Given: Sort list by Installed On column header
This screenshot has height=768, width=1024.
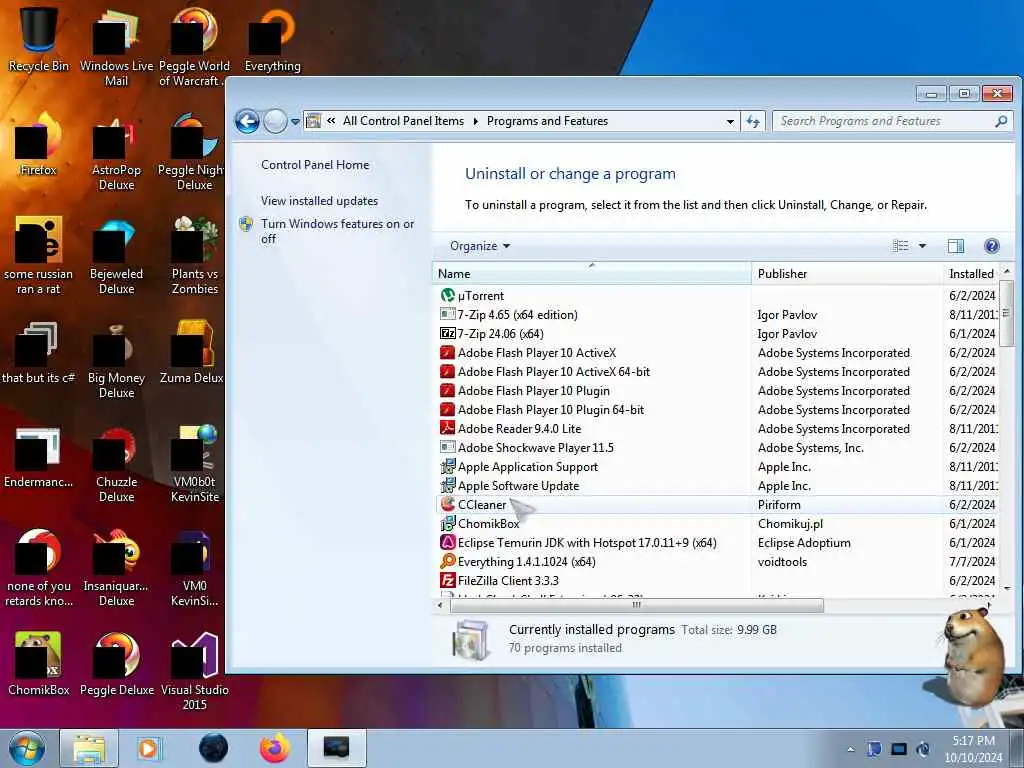Looking at the screenshot, I should click(972, 274).
